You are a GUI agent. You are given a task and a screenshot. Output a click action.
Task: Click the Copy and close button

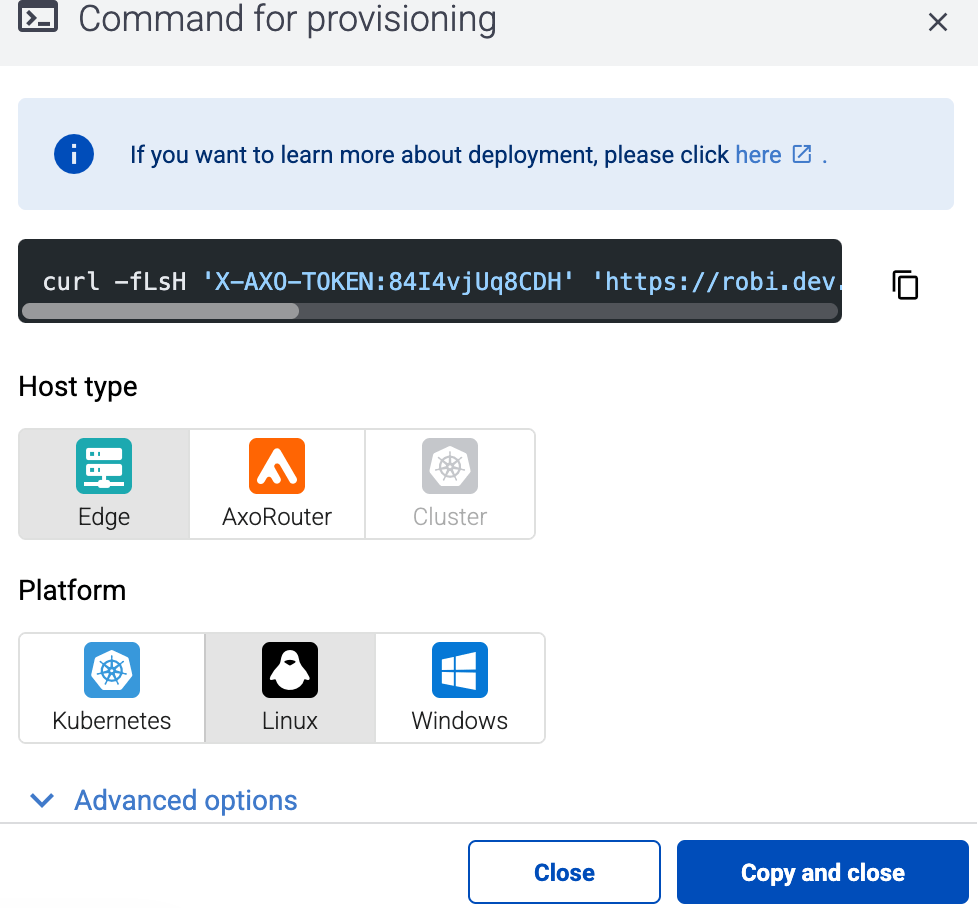point(822,871)
